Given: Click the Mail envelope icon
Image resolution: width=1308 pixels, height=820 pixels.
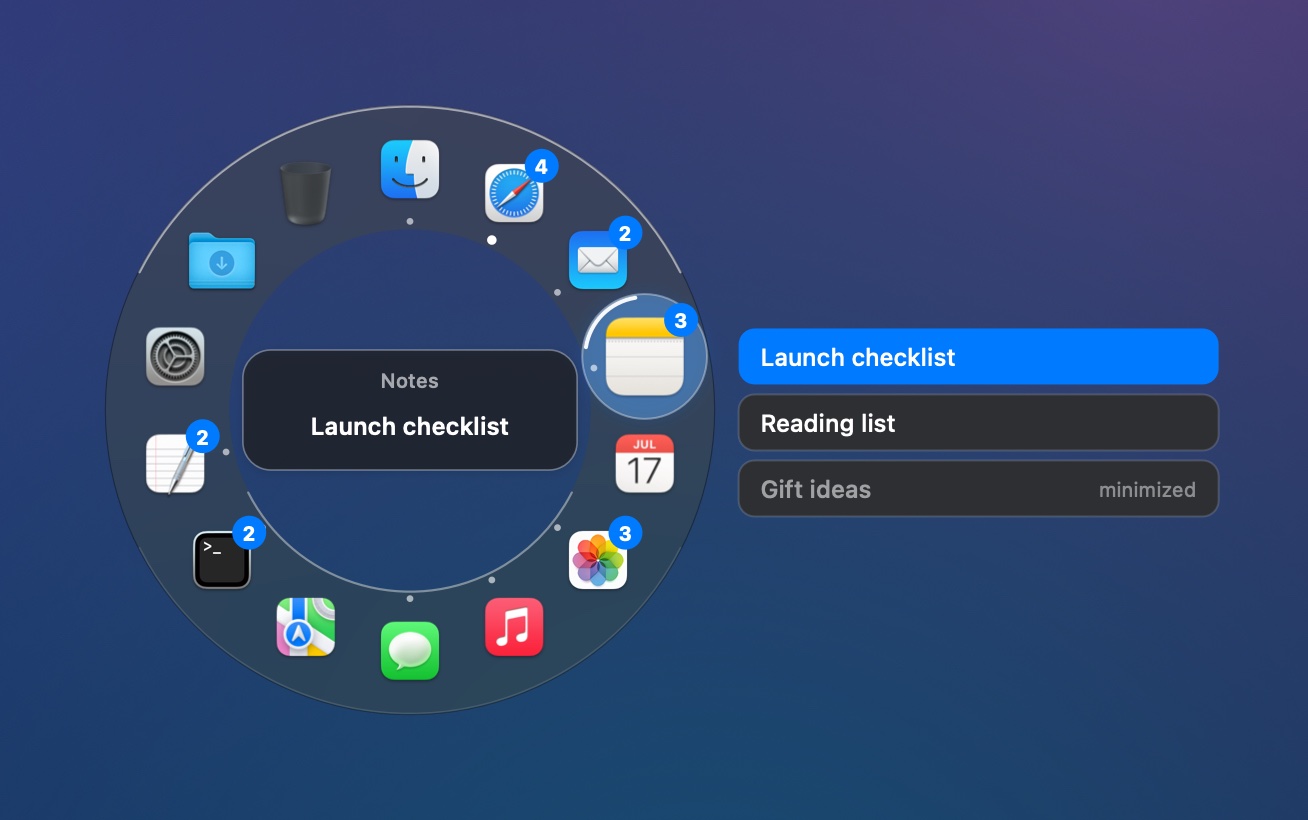Looking at the screenshot, I should 598,260.
